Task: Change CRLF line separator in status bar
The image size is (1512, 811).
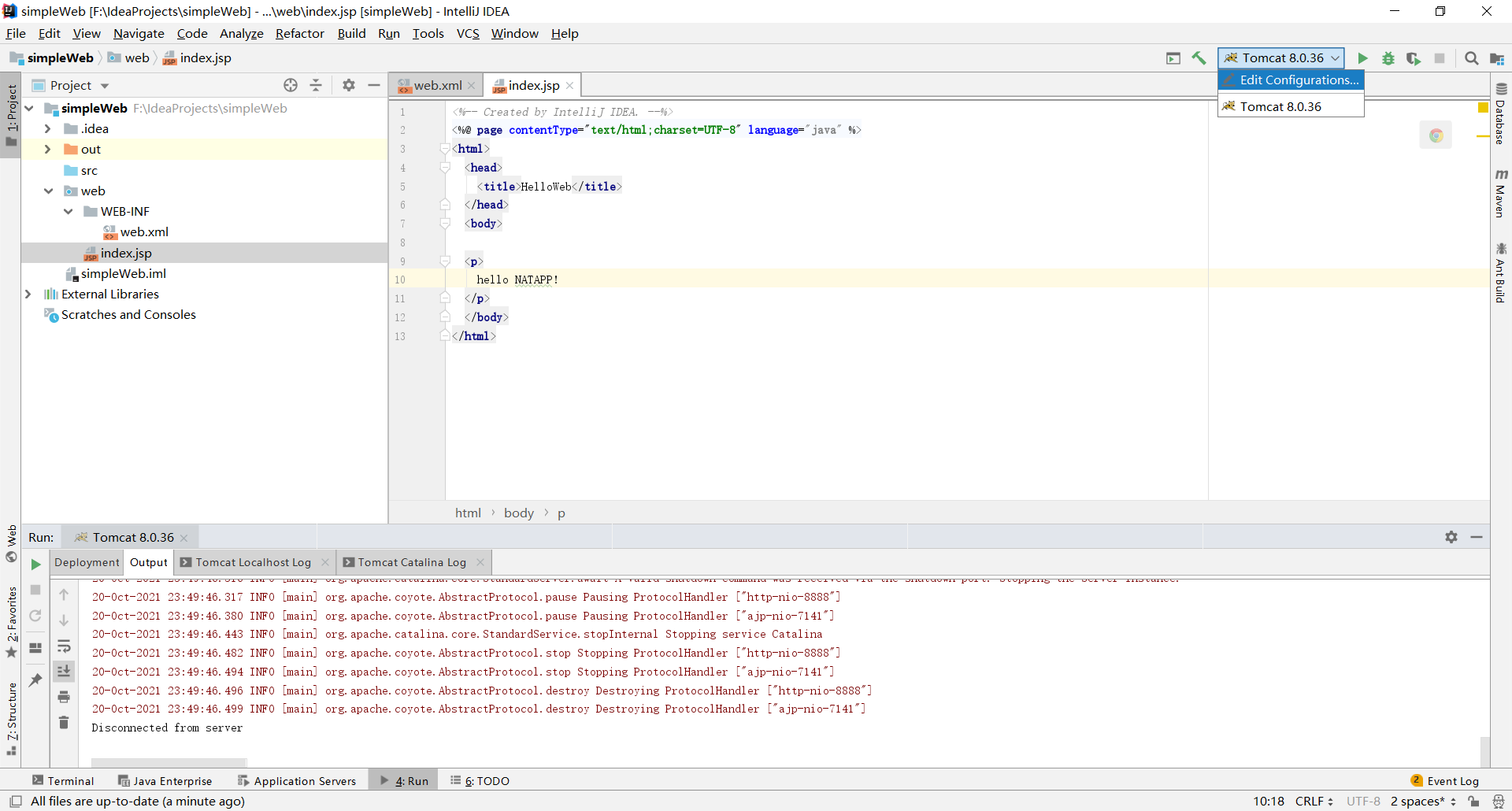Action: click(x=1314, y=802)
